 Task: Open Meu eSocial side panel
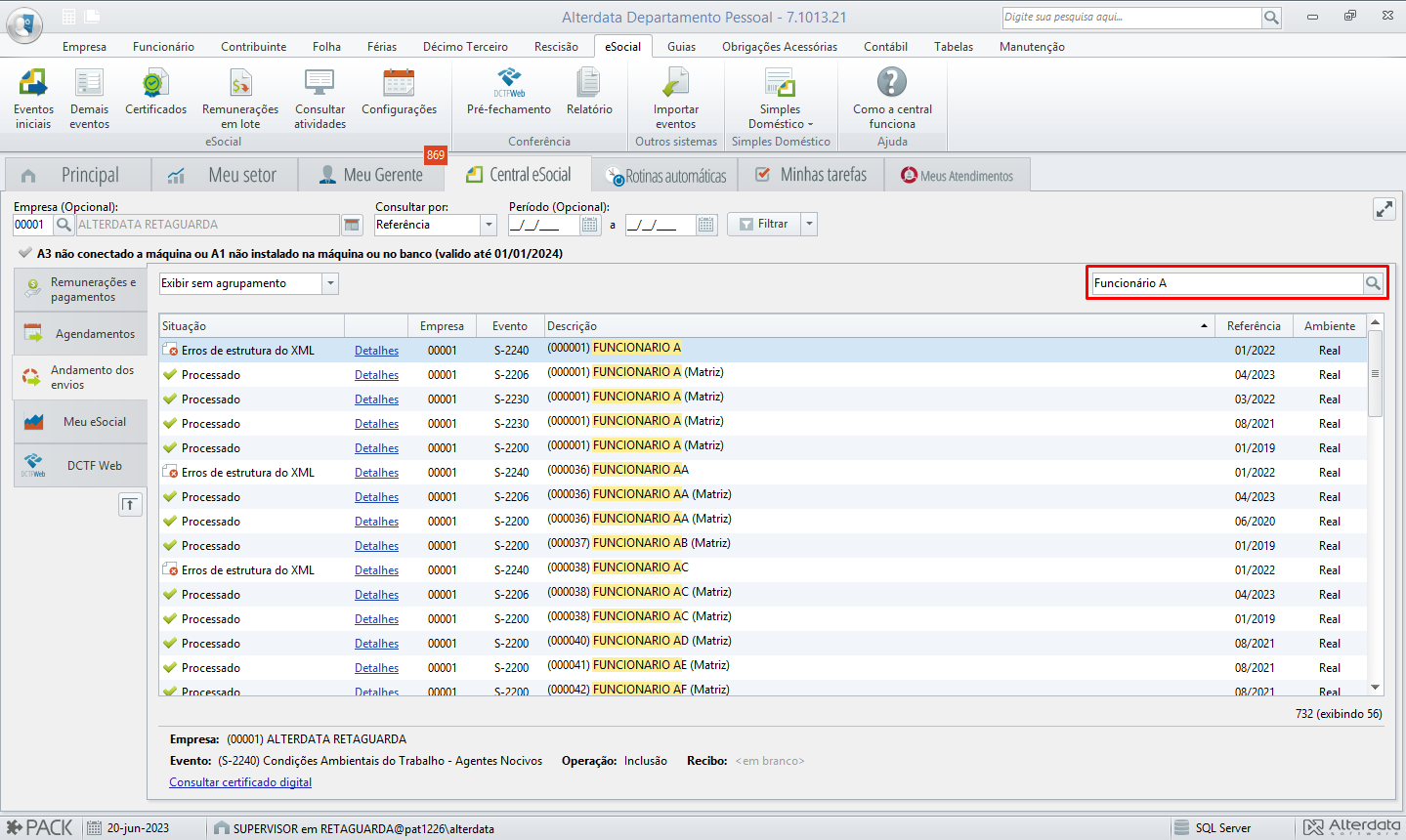point(81,422)
